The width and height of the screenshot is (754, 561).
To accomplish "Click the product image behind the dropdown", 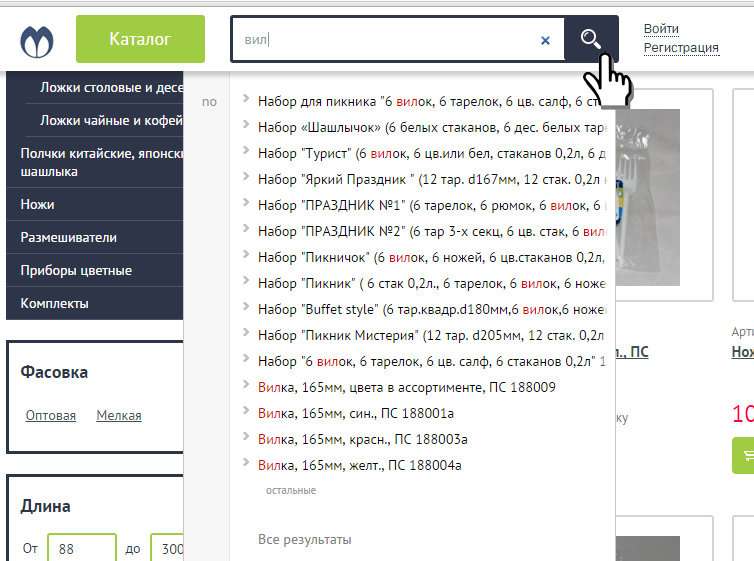I will click(x=648, y=197).
